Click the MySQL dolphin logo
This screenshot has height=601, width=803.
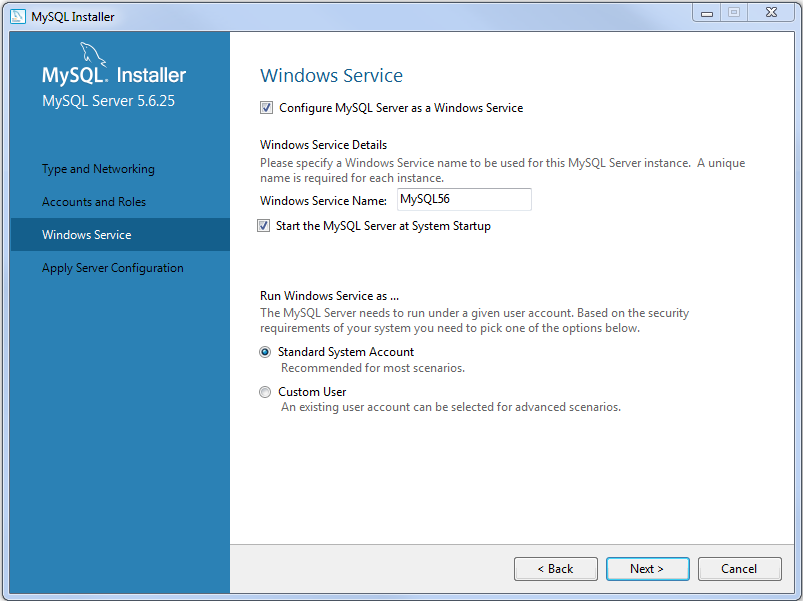93,54
